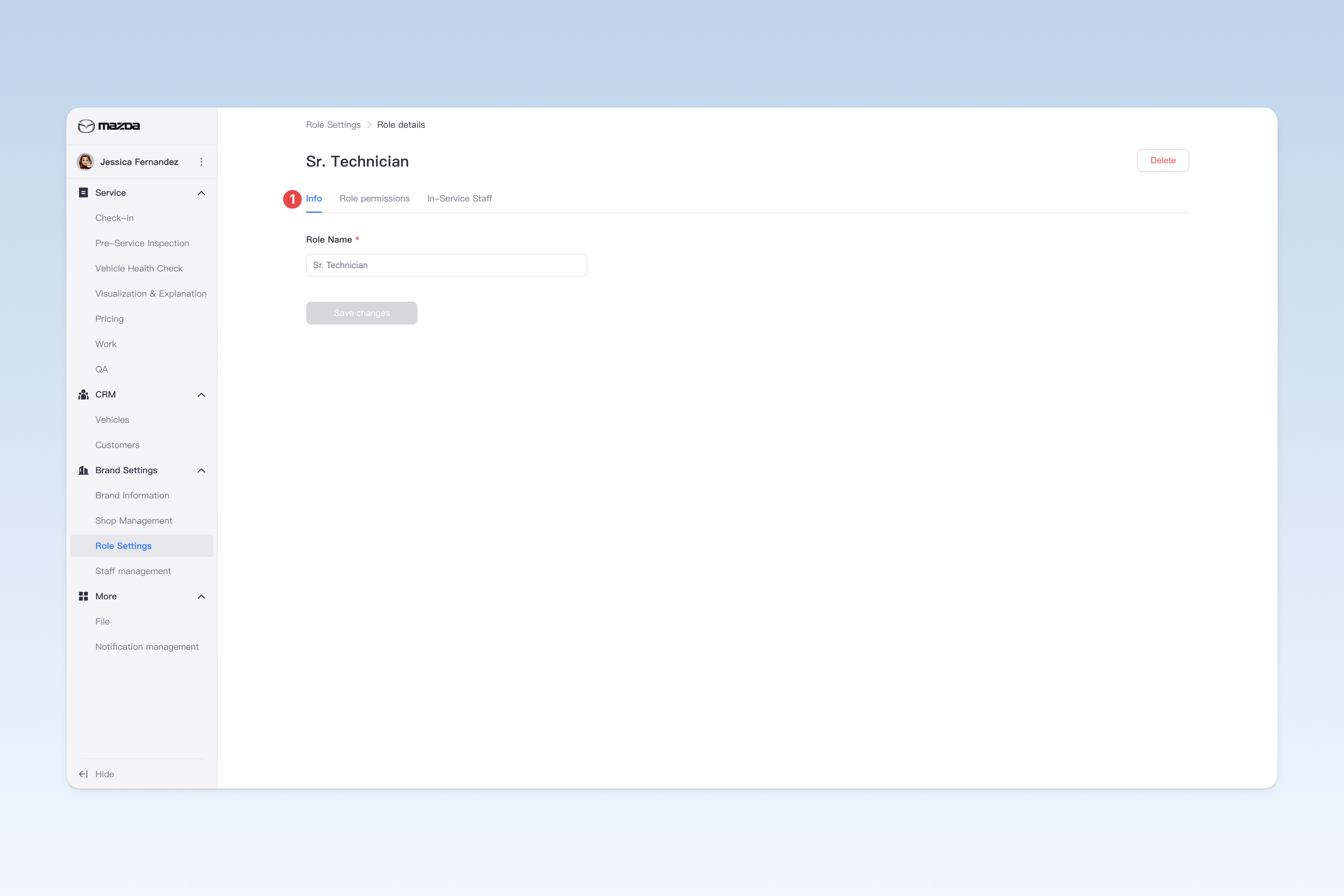Viewport: 1344px width, 896px height.
Task: Open Staff management
Action: (133, 571)
